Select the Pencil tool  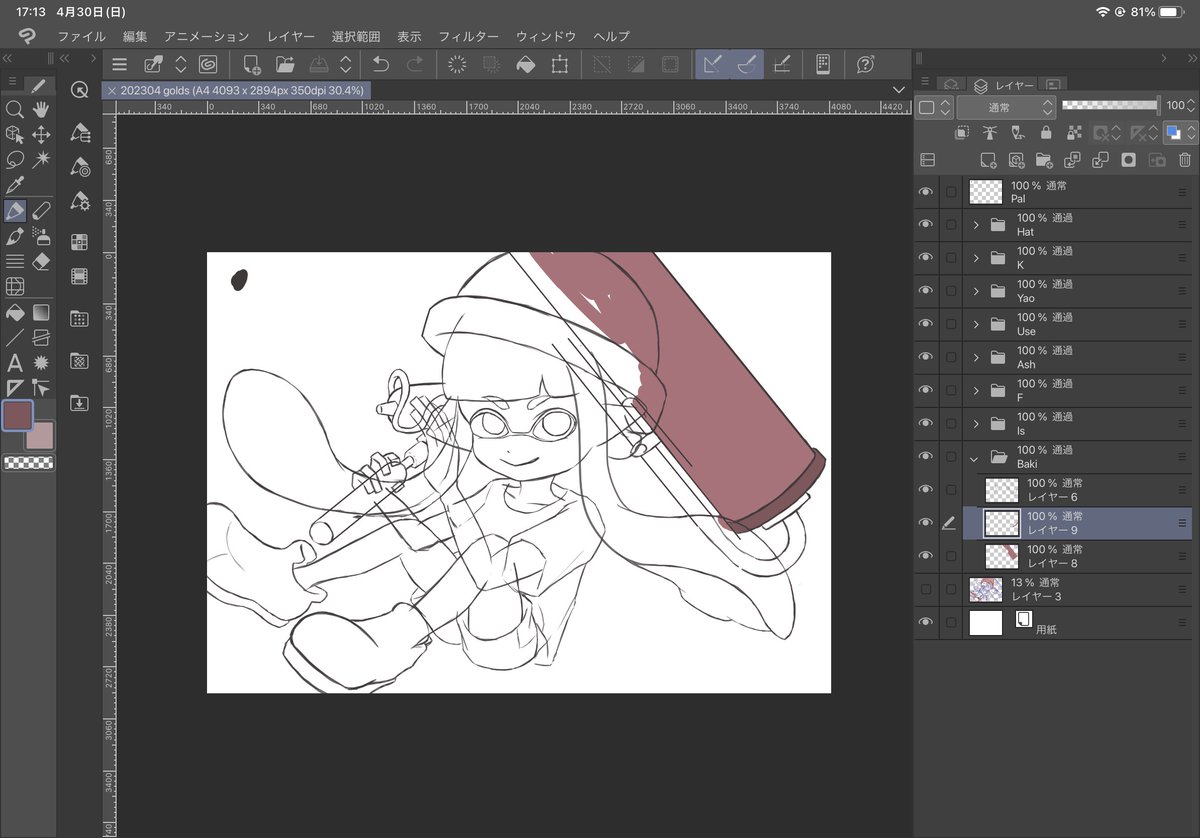point(41,211)
